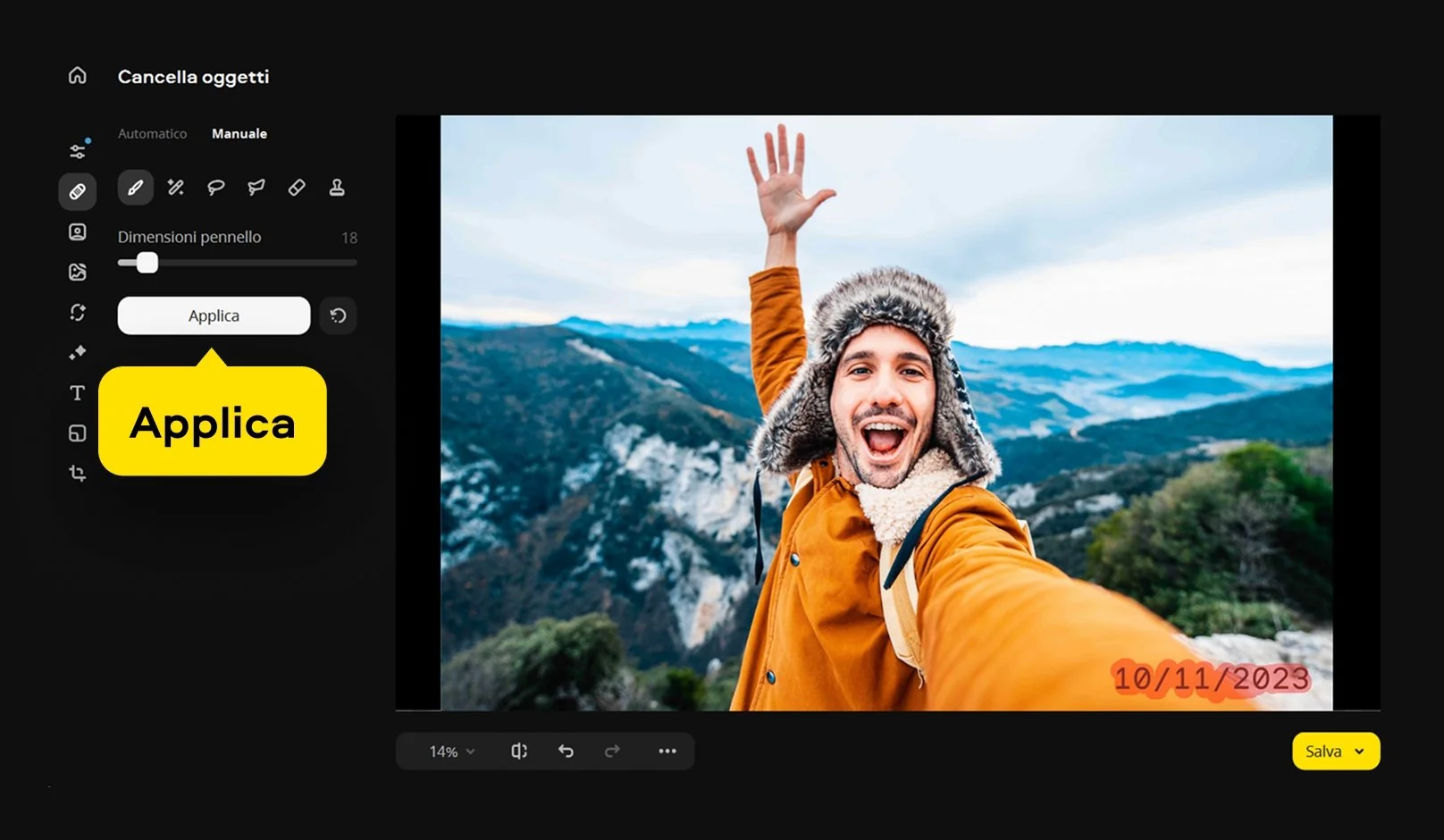The height and width of the screenshot is (840, 1444).
Task: Open the restoration tool with circular arrow
Action: [x=78, y=312]
